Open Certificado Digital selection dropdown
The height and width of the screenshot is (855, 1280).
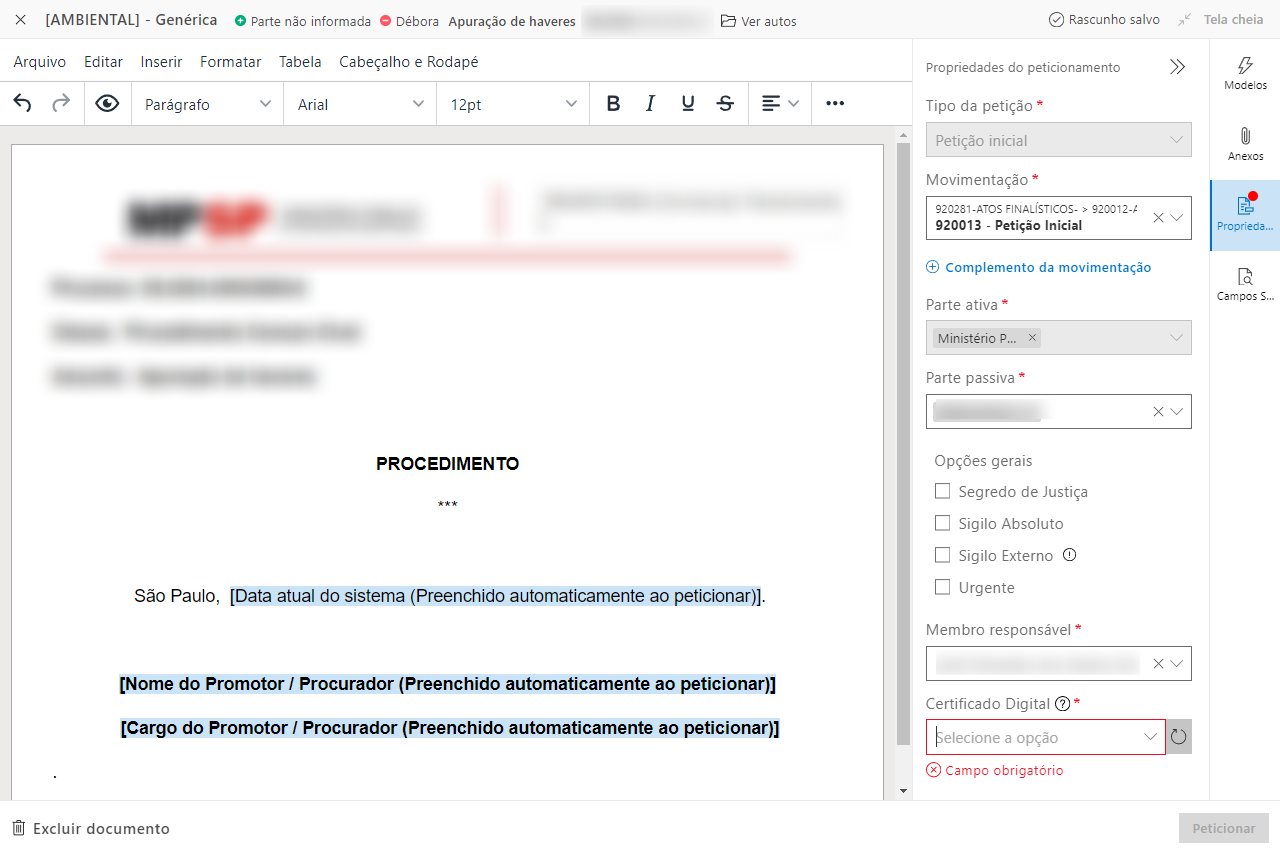(x=1045, y=737)
